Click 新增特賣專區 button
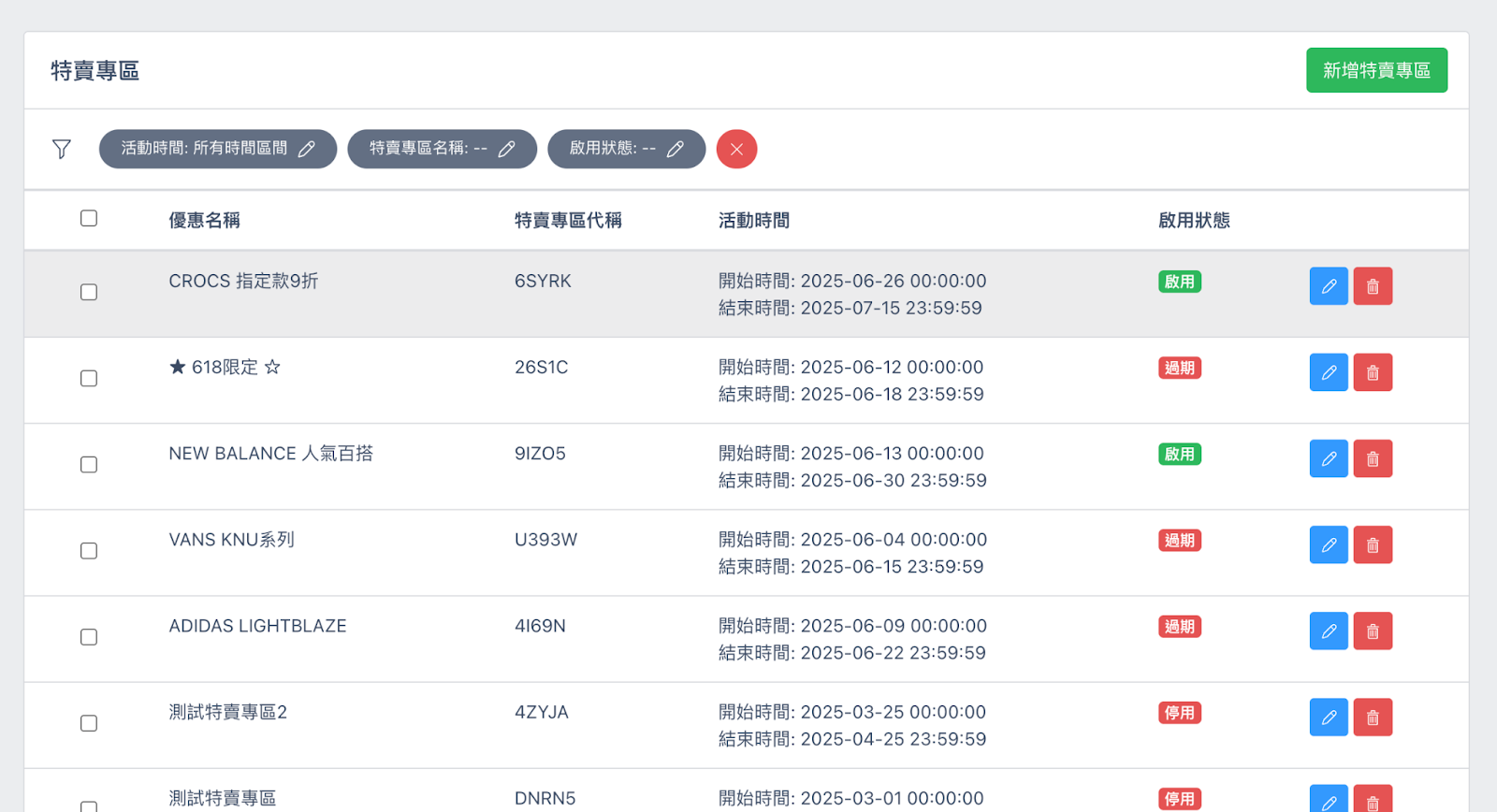 pyautogui.click(x=1376, y=70)
